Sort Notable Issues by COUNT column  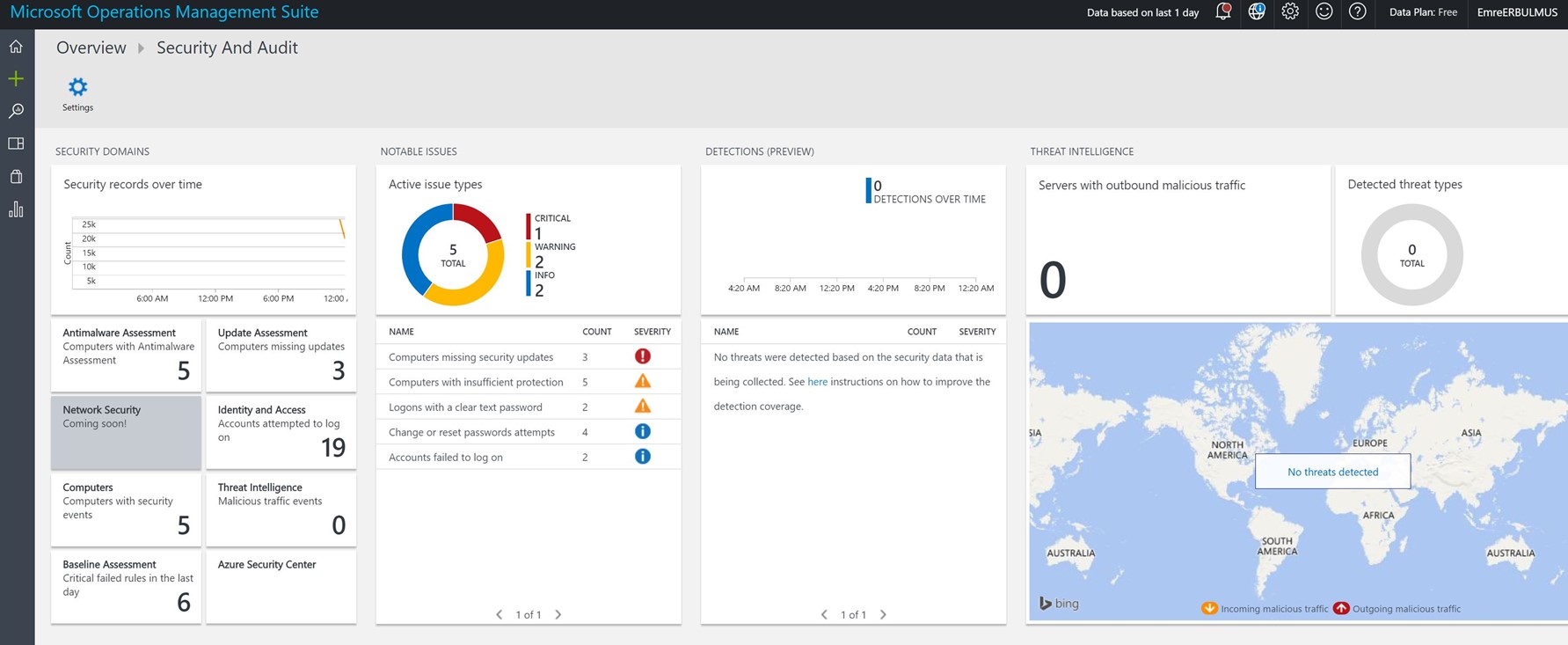coord(596,332)
